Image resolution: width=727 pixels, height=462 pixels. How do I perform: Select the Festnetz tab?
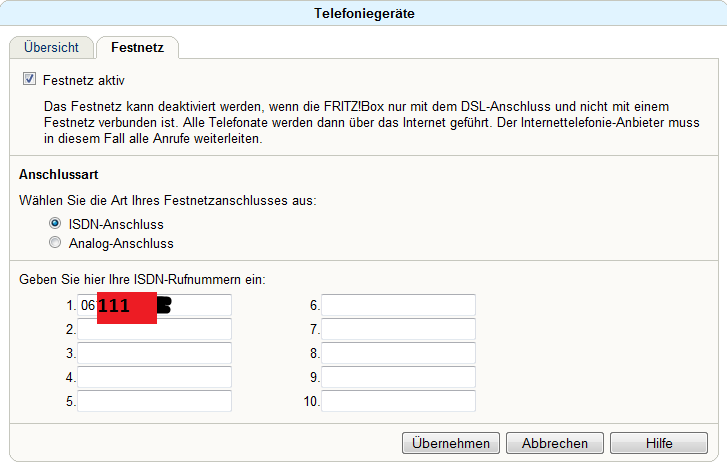pos(137,47)
